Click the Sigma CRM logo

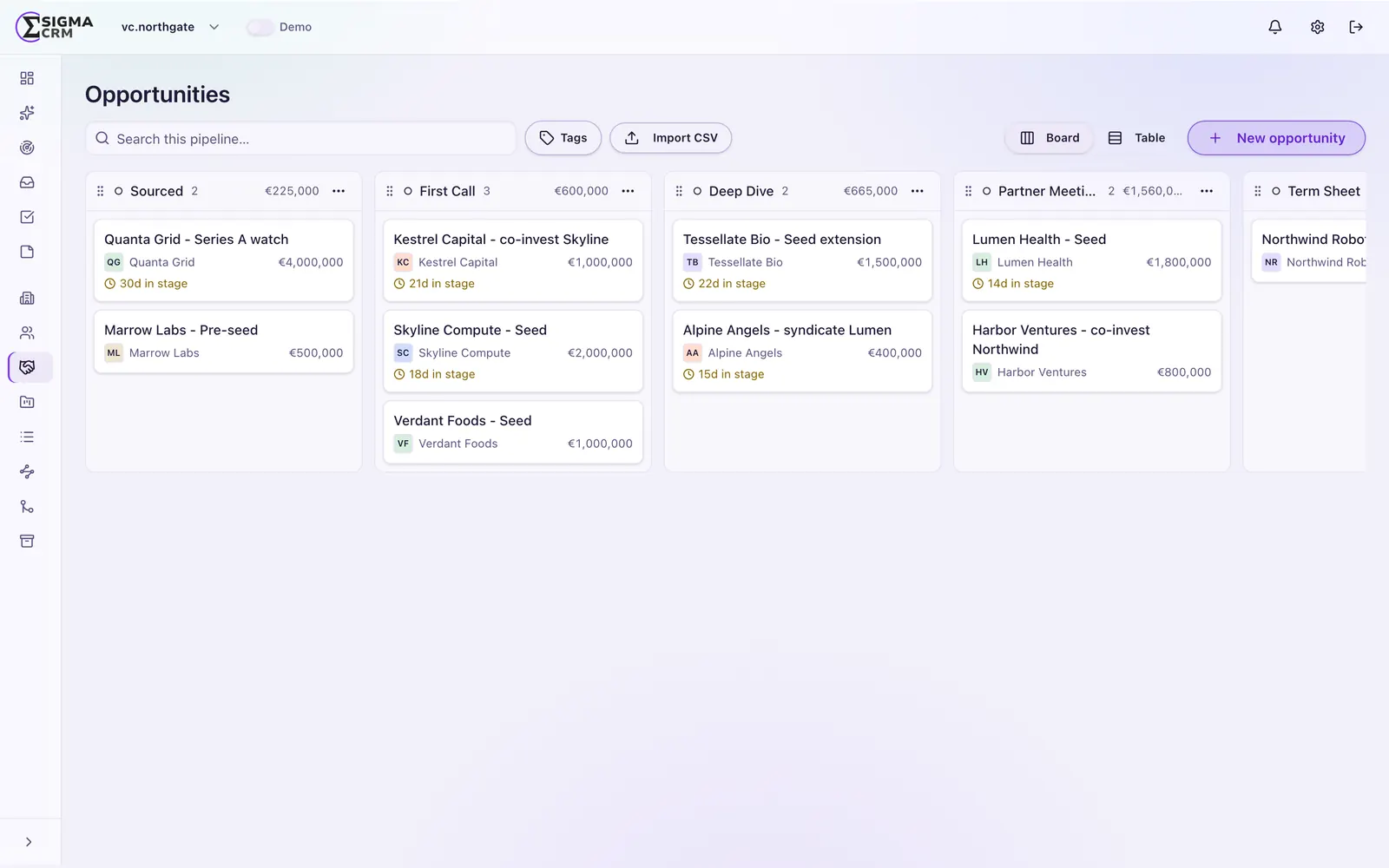pos(54,27)
